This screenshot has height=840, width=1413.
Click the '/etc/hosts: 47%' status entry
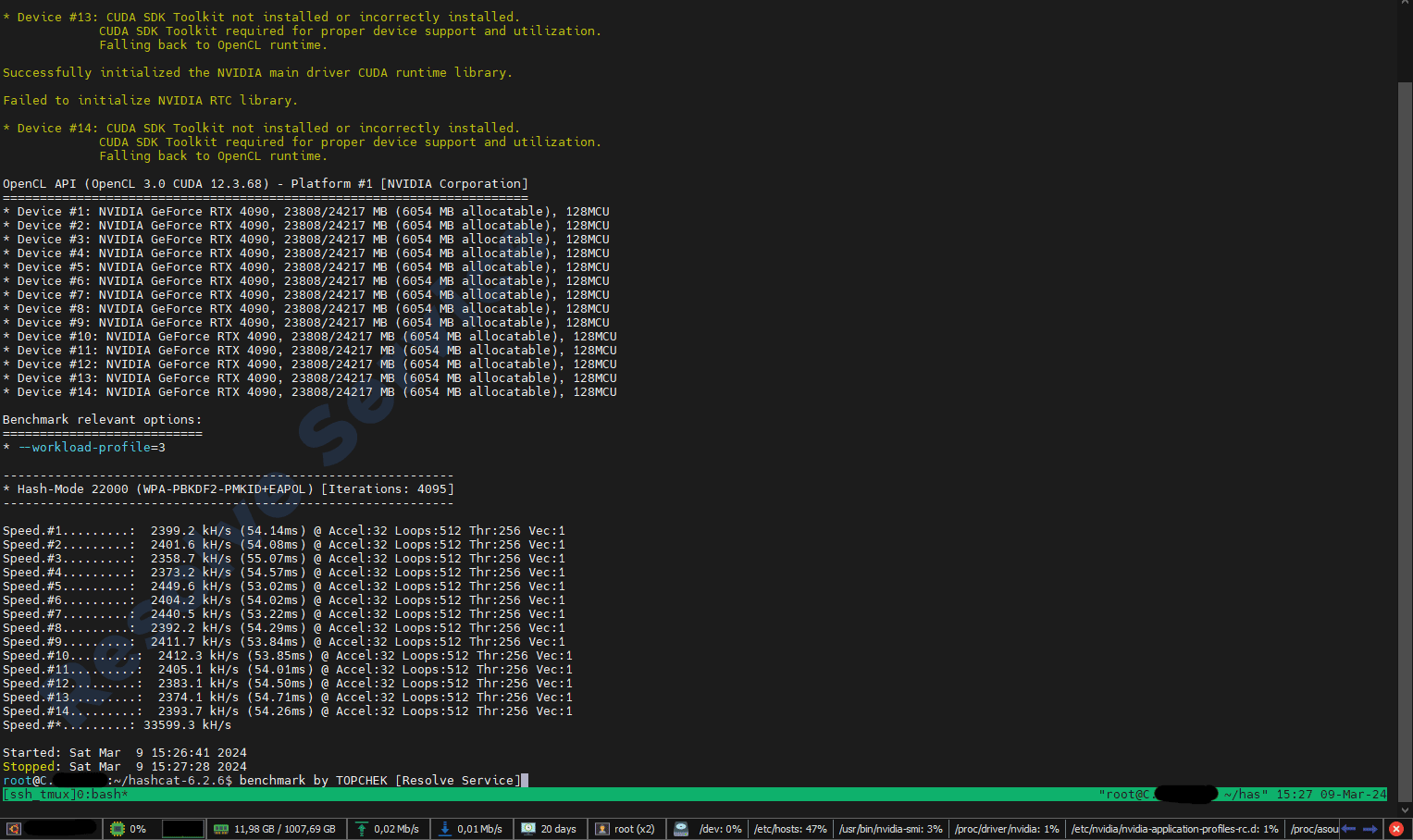coord(790,829)
